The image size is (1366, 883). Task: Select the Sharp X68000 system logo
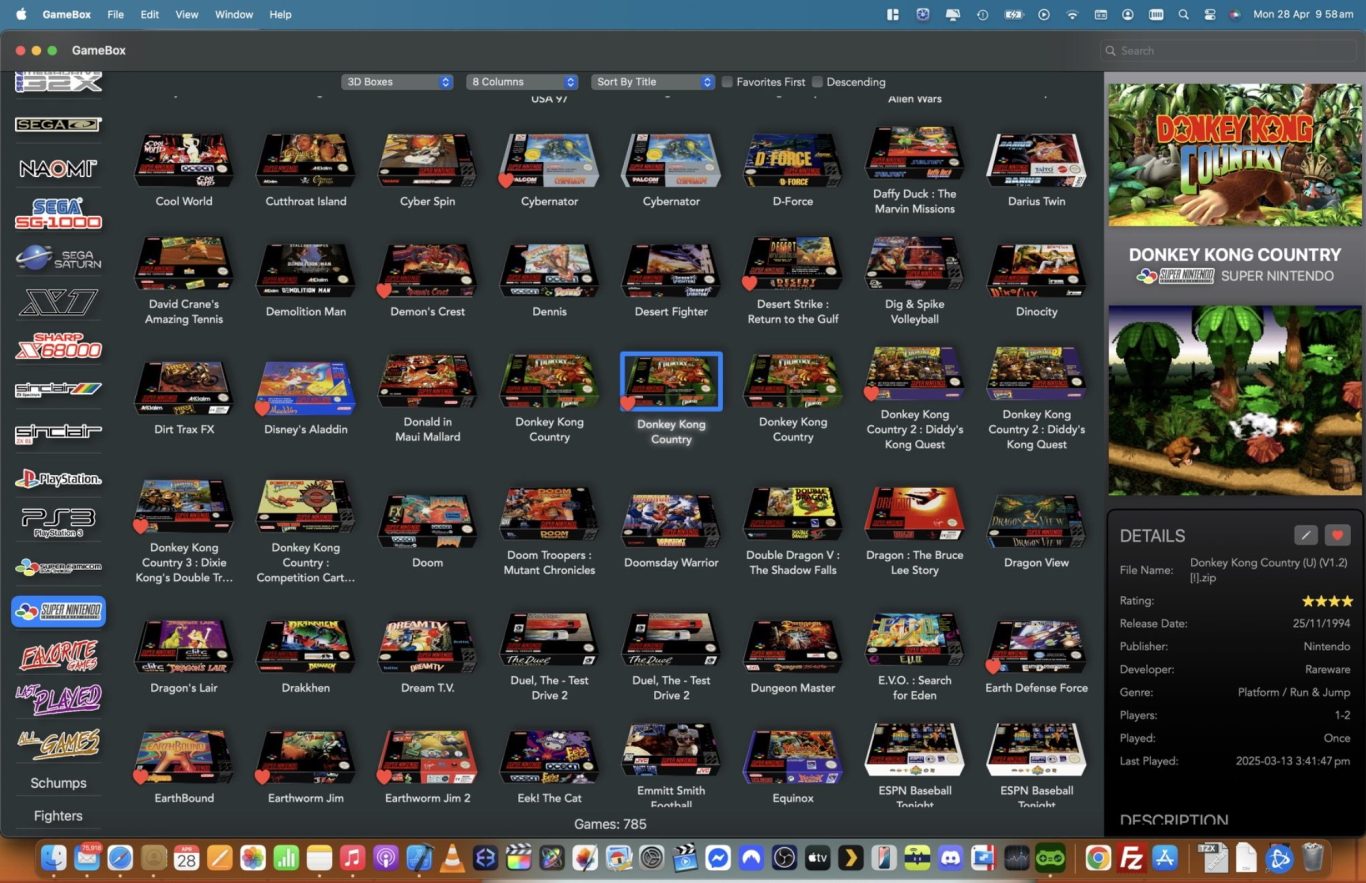coord(58,346)
